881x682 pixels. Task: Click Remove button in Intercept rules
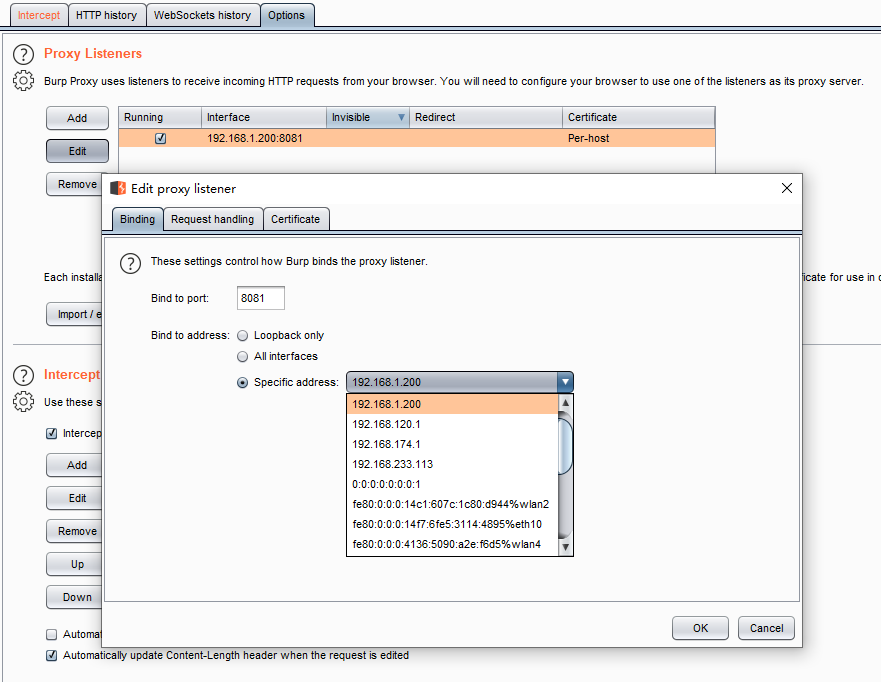coord(75,531)
